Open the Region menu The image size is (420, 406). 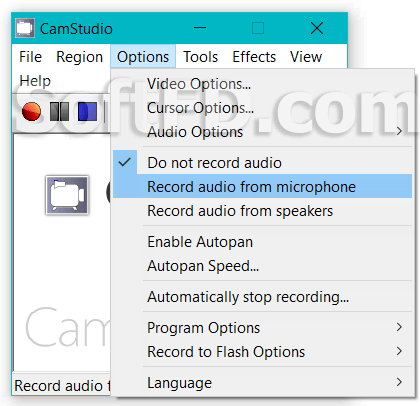pyautogui.click(x=80, y=57)
